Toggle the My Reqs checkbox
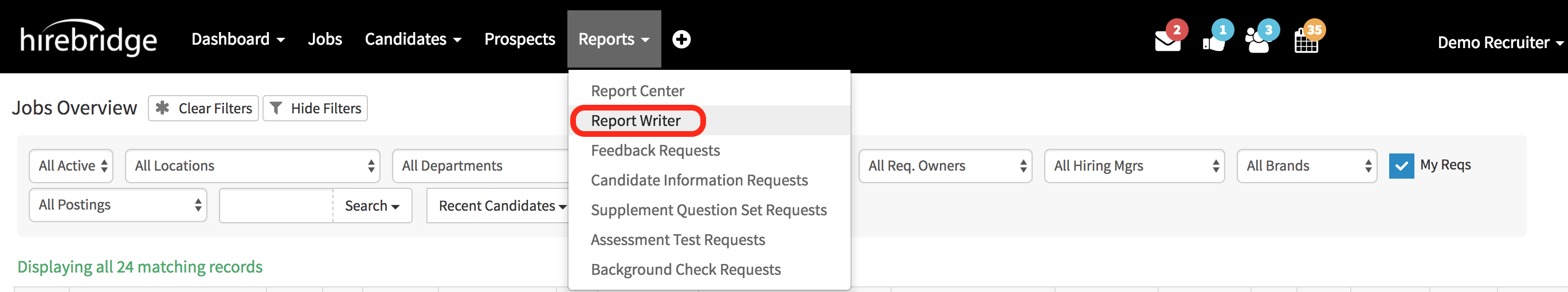1568x292 pixels. (1401, 165)
